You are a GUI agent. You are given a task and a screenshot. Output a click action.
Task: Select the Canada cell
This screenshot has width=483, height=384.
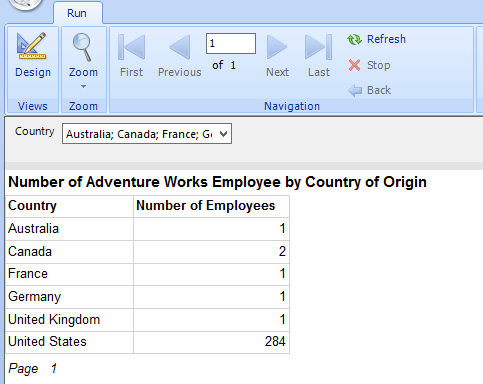point(70,252)
